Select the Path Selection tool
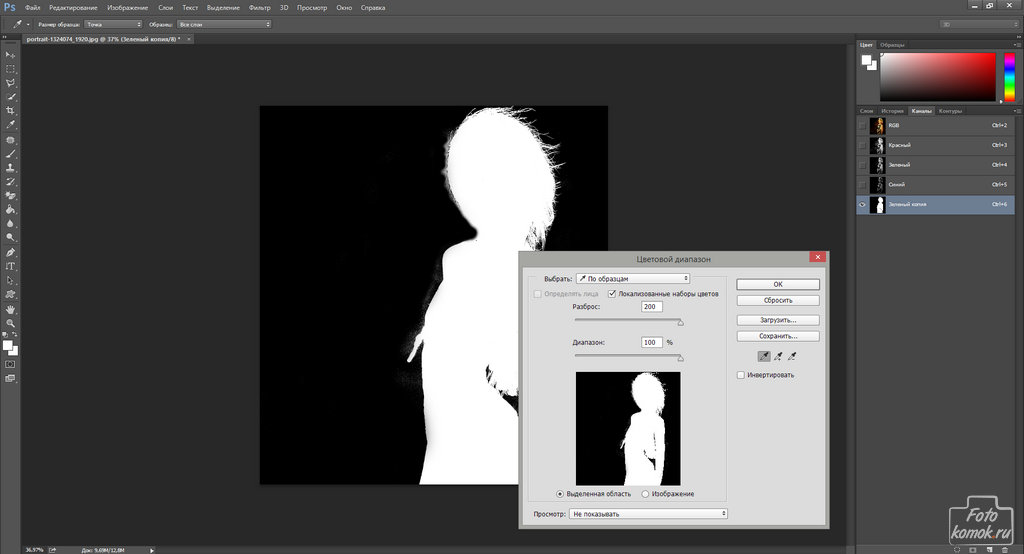This screenshot has width=1024, height=554. 10,280
